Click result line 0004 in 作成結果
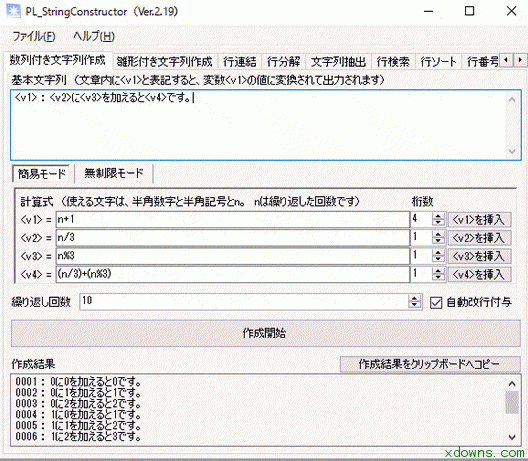Screen dimensions: 528x461 click(x=78, y=415)
